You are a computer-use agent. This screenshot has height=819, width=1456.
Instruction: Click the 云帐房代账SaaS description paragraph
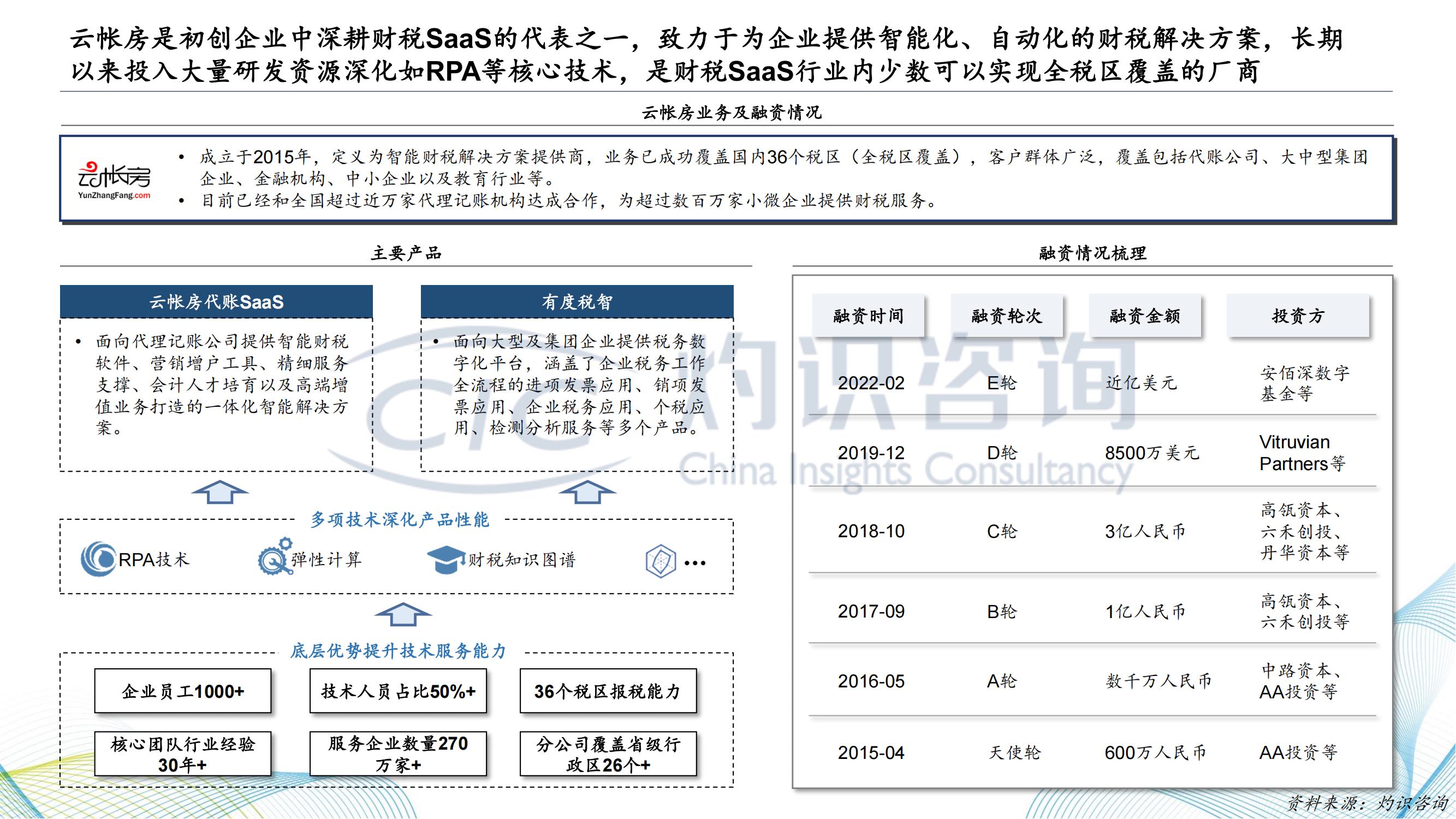[x=222, y=385]
